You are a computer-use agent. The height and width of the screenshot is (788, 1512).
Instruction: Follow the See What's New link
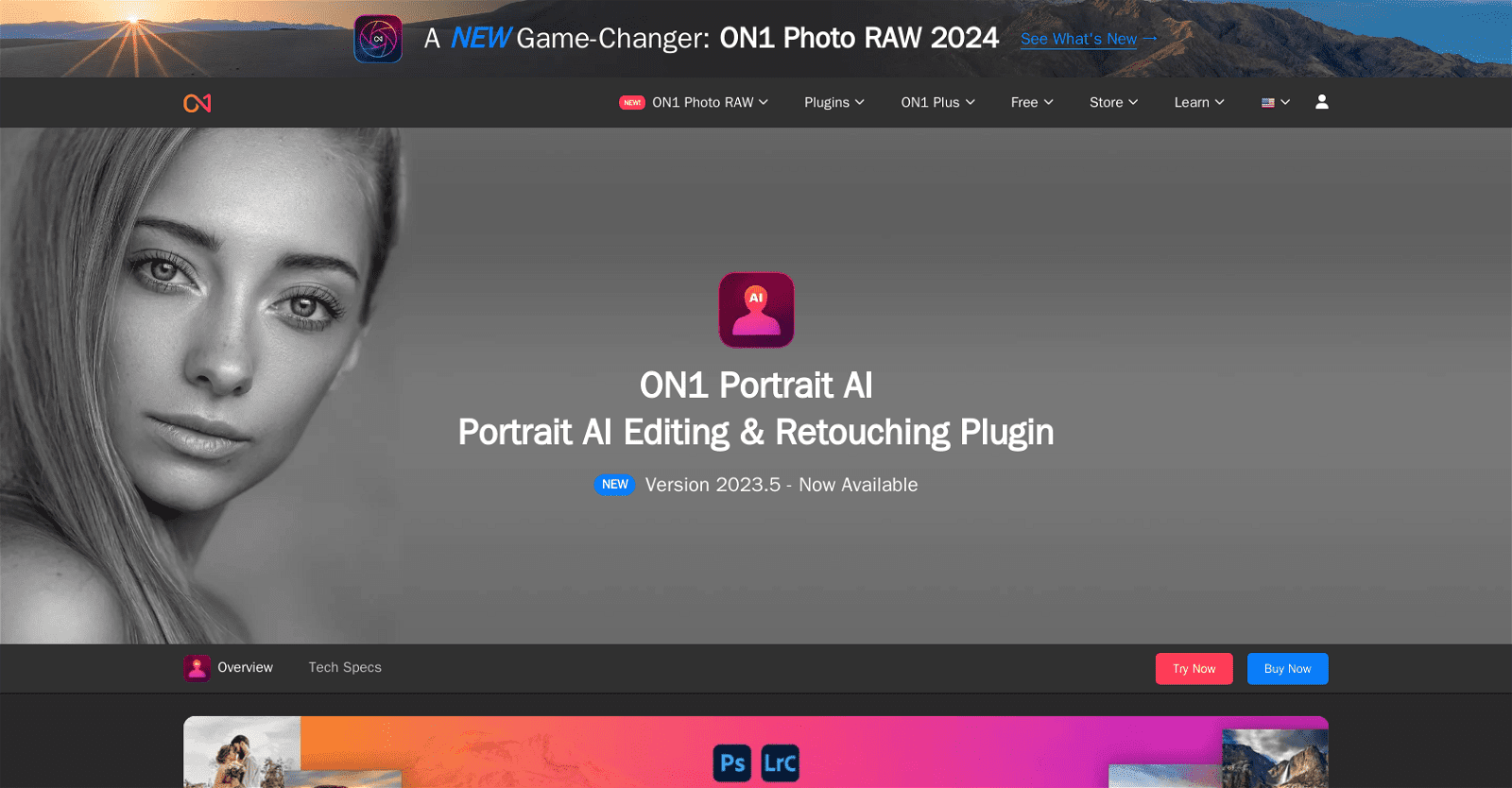click(x=1088, y=39)
